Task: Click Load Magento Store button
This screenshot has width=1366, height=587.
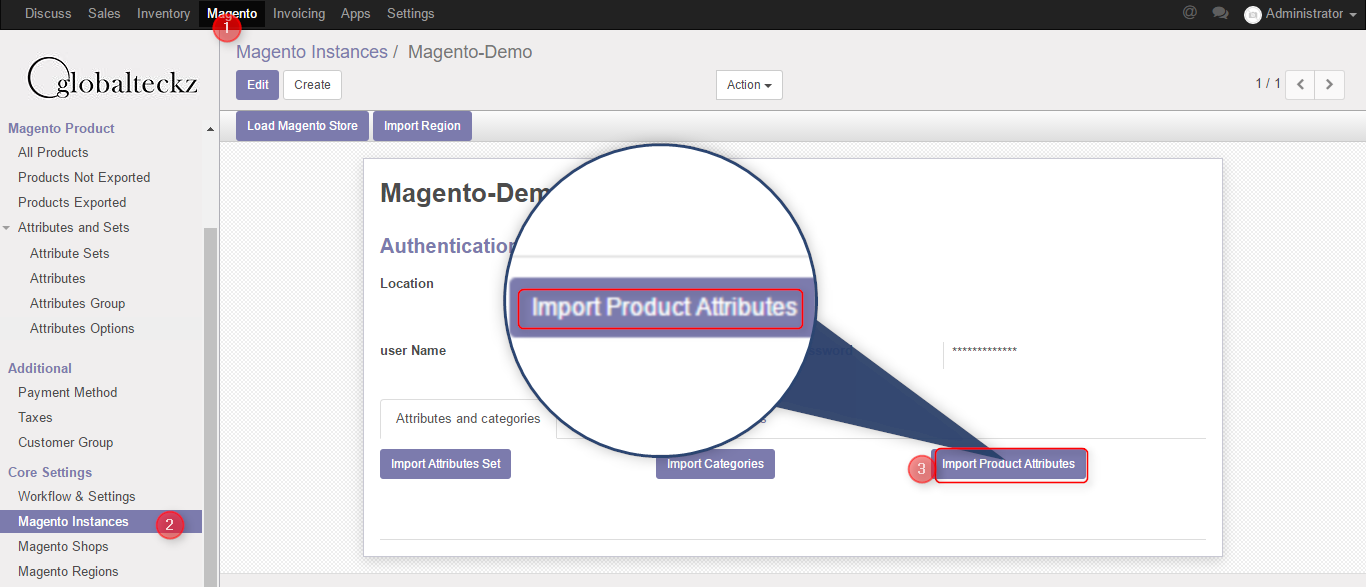Action: (x=302, y=126)
